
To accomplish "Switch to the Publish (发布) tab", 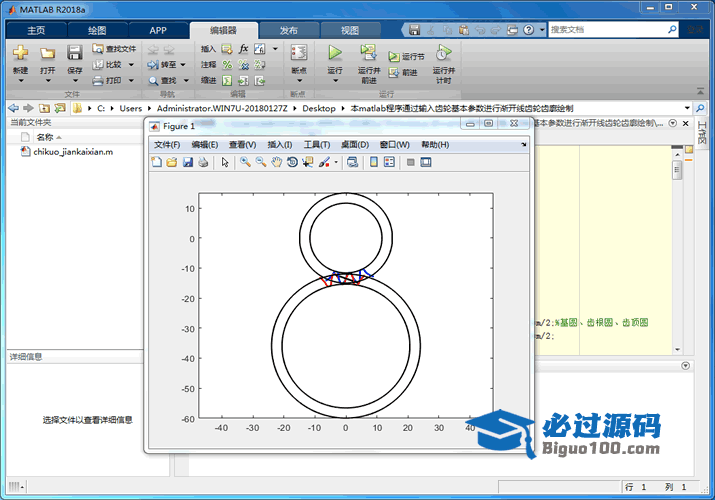I will click(289, 31).
